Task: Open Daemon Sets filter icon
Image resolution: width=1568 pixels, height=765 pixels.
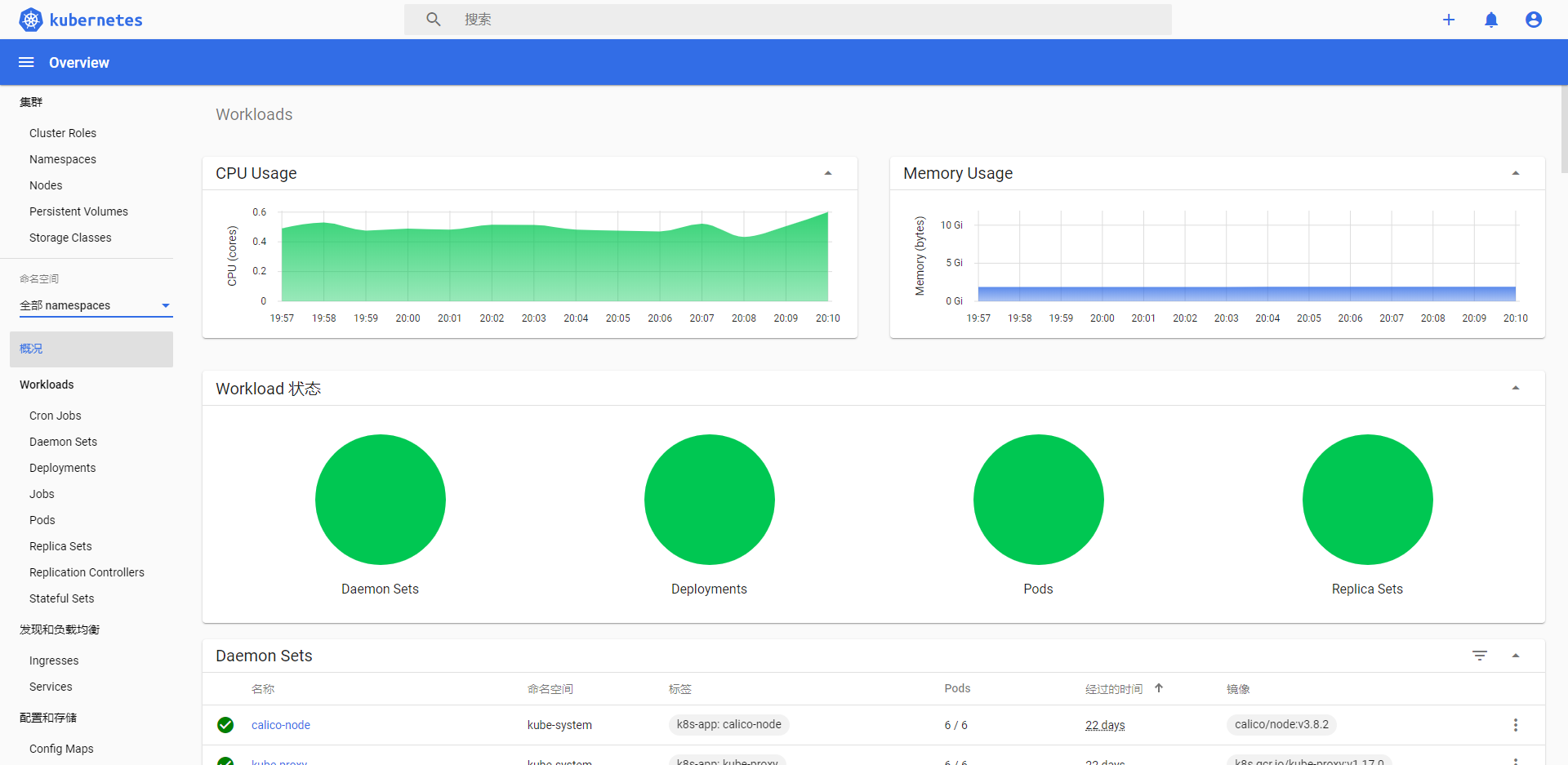Action: pyautogui.click(x=1480, y=656)
